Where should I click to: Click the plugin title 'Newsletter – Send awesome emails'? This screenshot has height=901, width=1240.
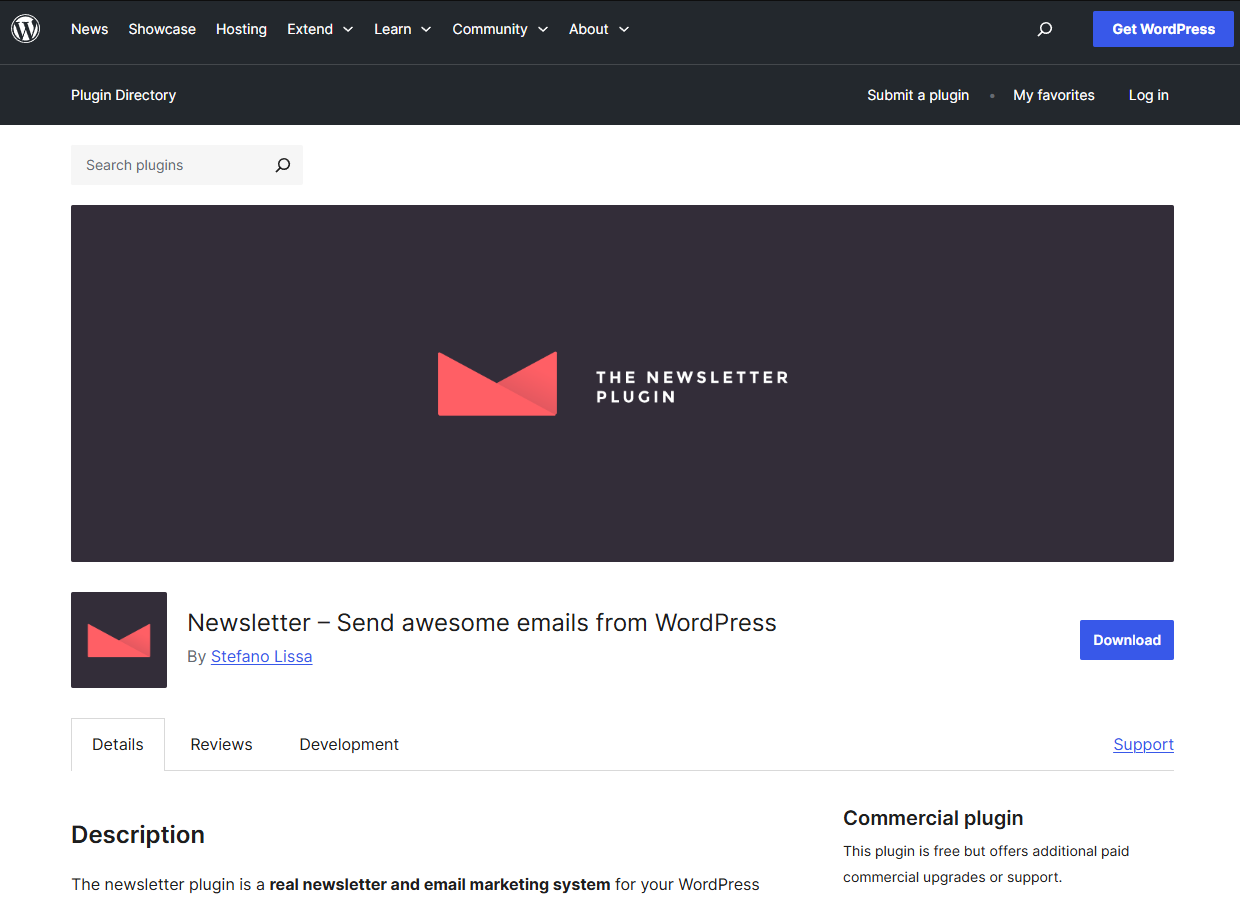click(482, 622)
